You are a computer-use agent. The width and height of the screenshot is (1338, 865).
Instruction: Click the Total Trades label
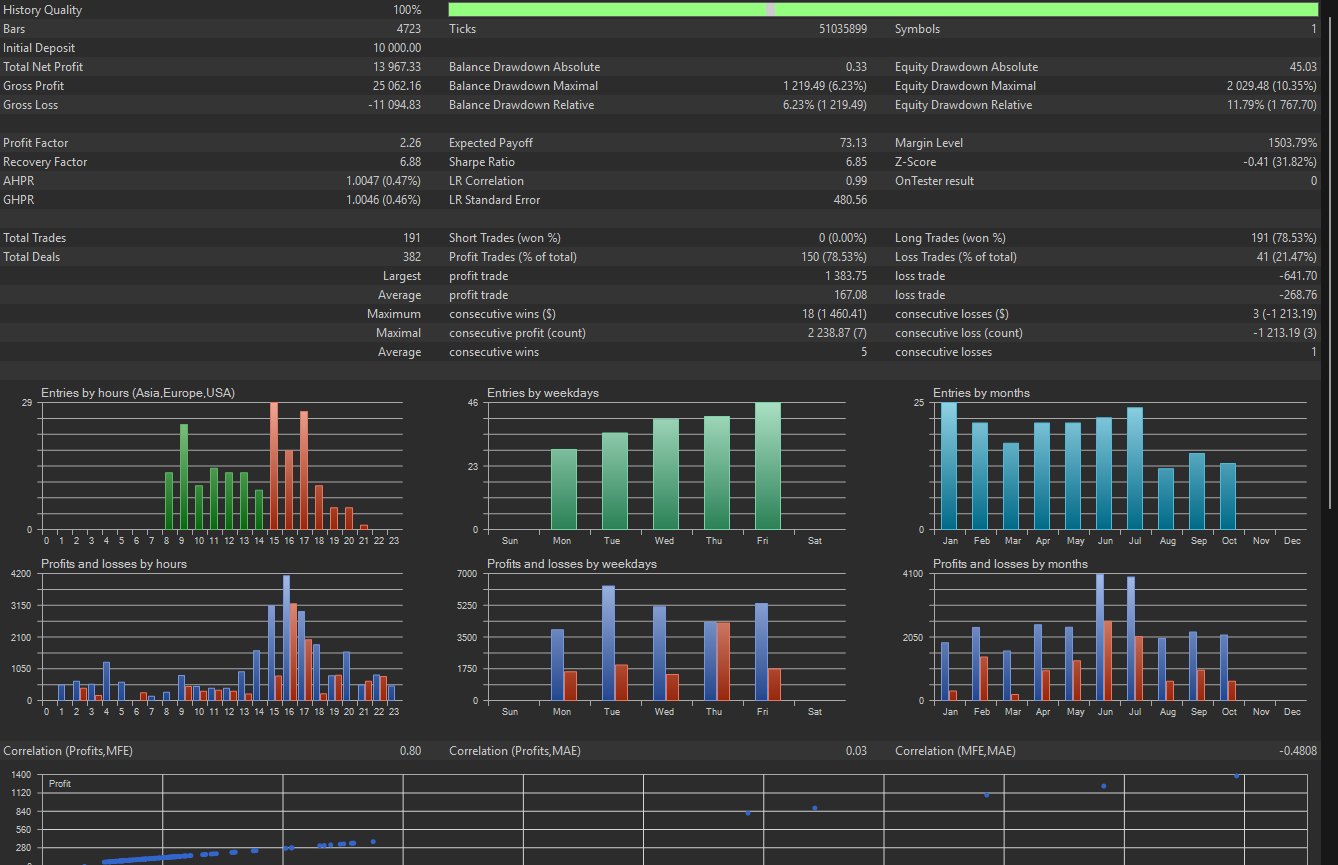[x=33, y=238]
